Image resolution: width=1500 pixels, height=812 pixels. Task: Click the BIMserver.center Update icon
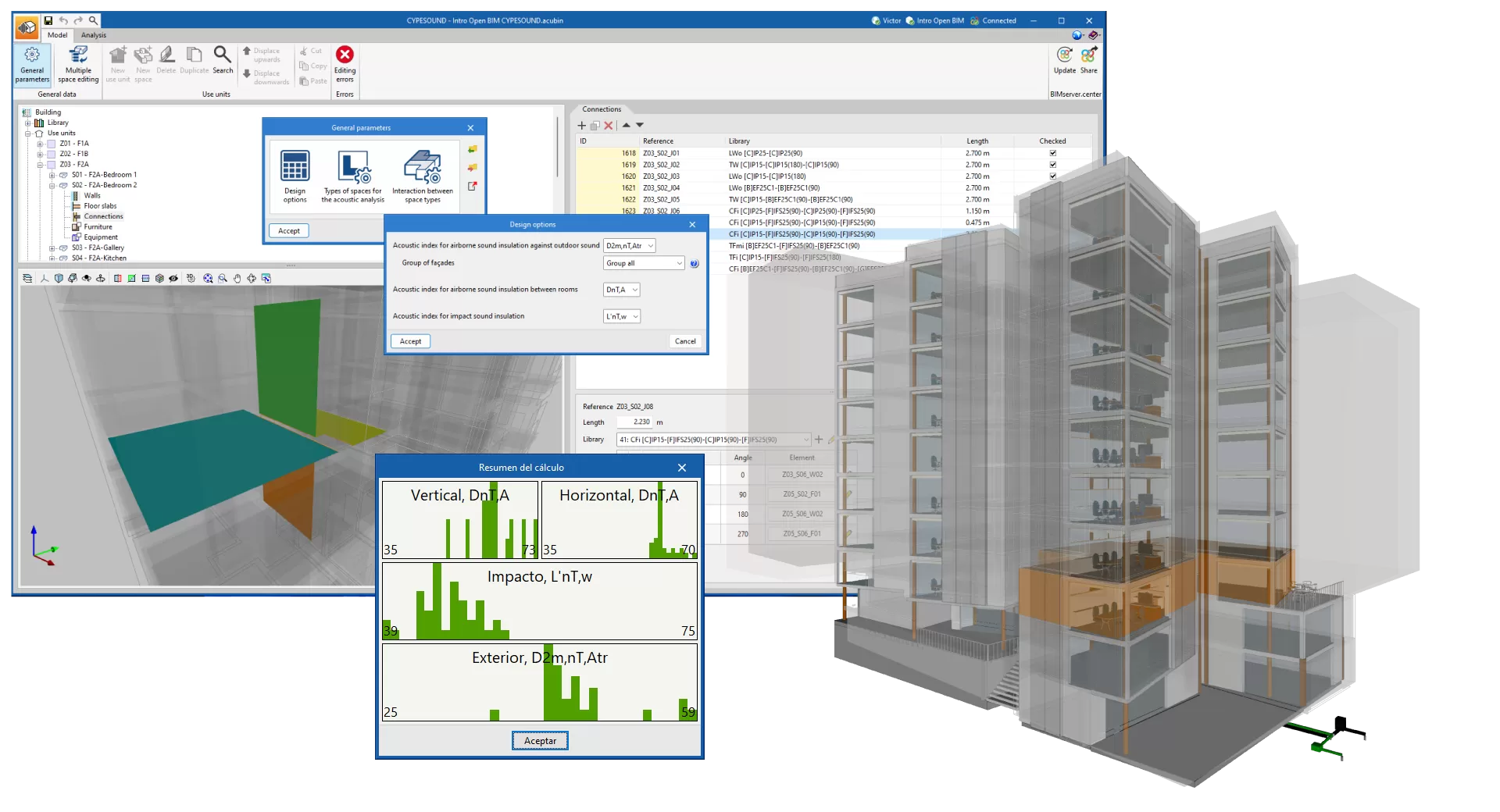(1064, 59)
